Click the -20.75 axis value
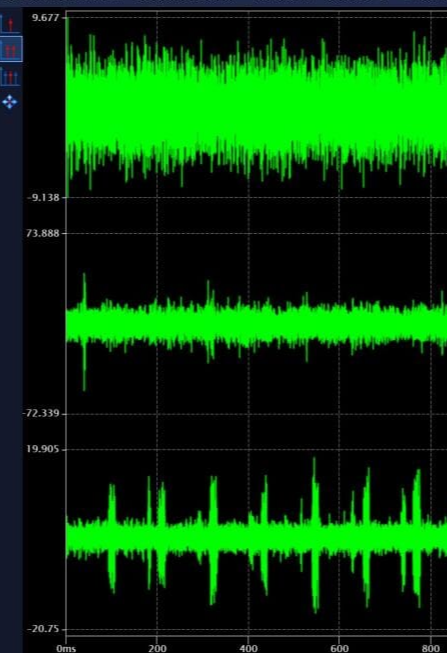This screenshot has height=653, width=447. point(43,629)
